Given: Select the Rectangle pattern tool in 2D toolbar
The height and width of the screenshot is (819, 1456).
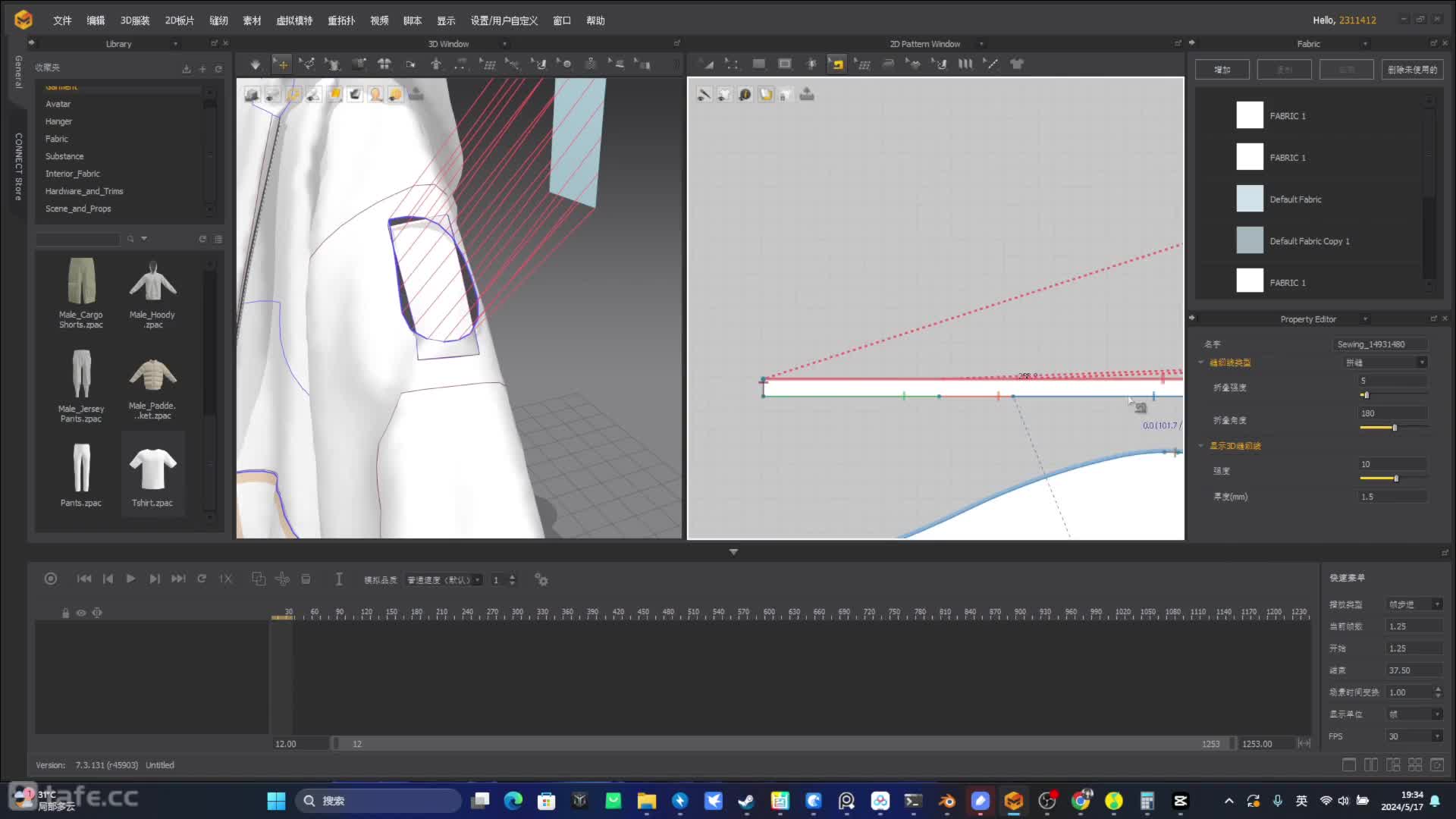Looking at the screenshot, I should click(x=785, y=64).
